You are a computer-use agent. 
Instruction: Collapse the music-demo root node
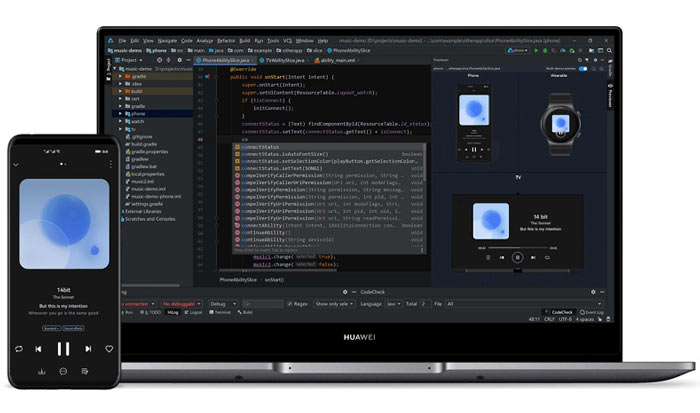115,69
